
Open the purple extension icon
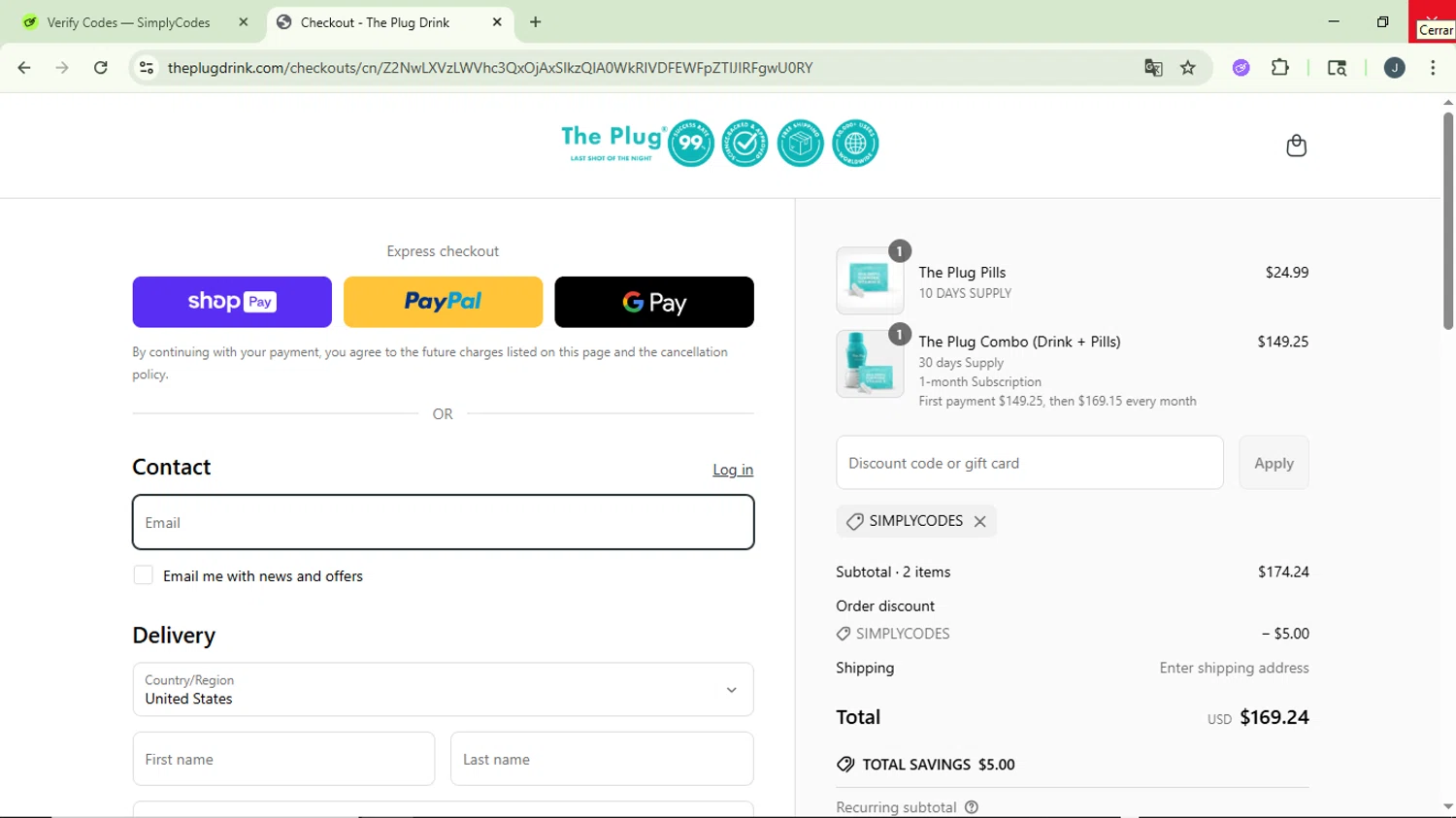(x=1241, y=68)
